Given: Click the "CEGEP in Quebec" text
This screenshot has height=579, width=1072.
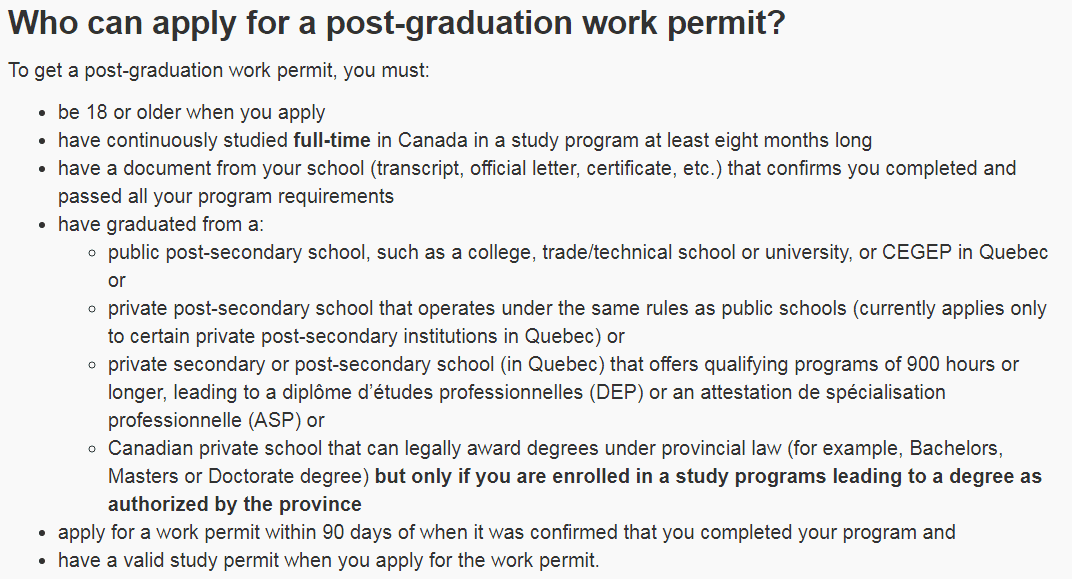Looking at the screenshot, I should [965, 253].
